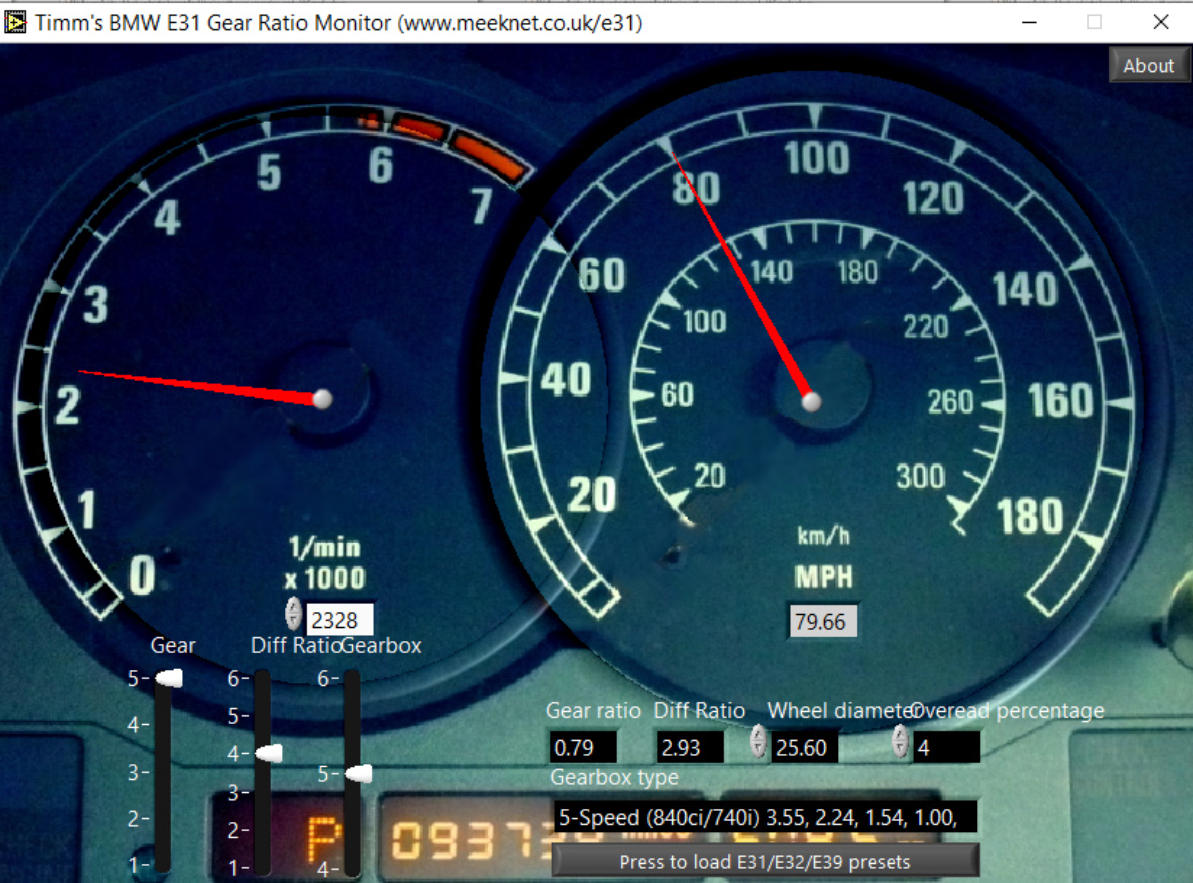1193x883 pixels.
Task: Click the Wheel diameter field showing 25.60
Action: (805, 748)
